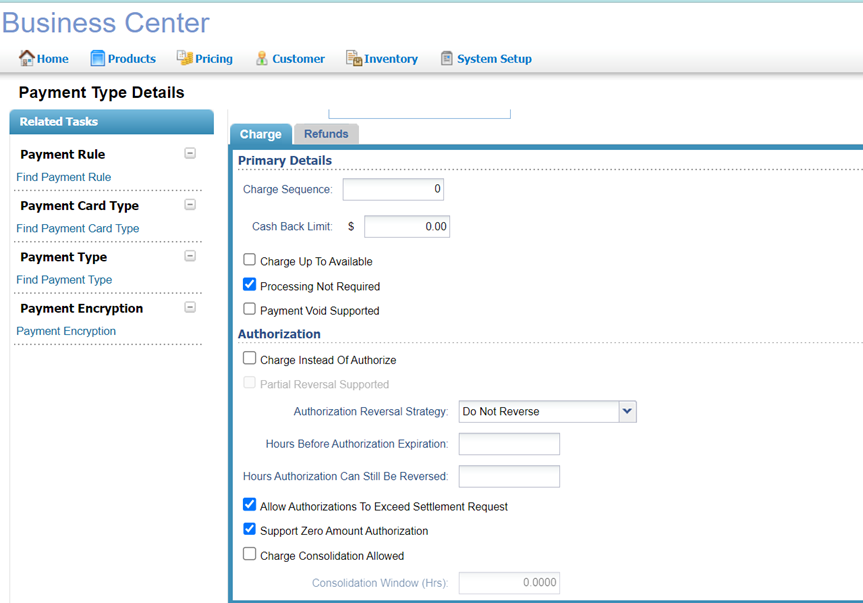Switch to the Refunds tab
The image size is (863, 603).
(326, 134)
